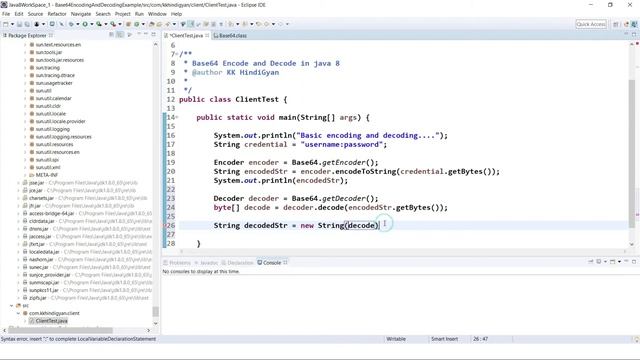Click the New Java Package icon
The image size is (640, 360).
[128, 24]
